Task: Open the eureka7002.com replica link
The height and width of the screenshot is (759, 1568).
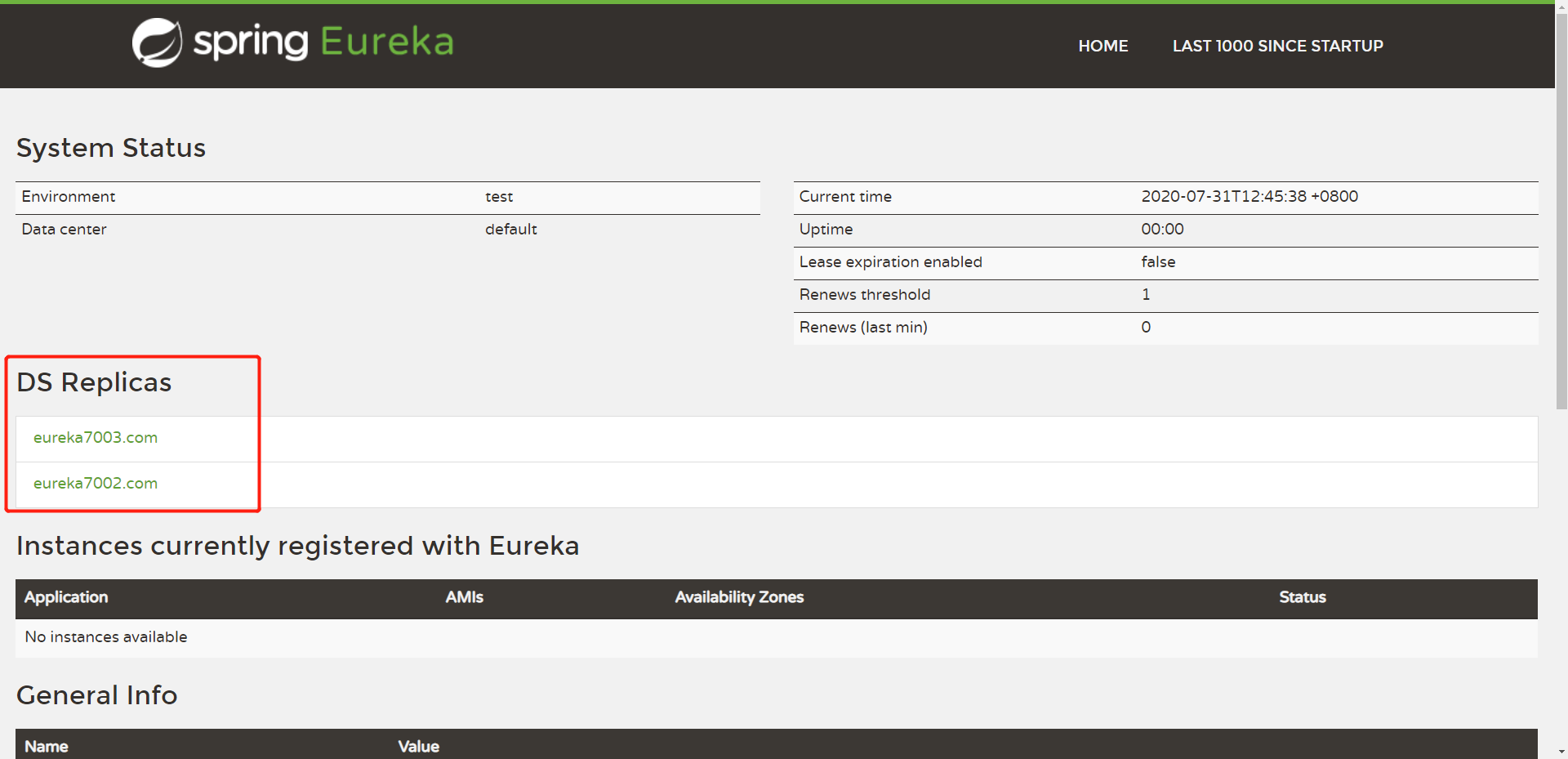Action: pos(96,484)
